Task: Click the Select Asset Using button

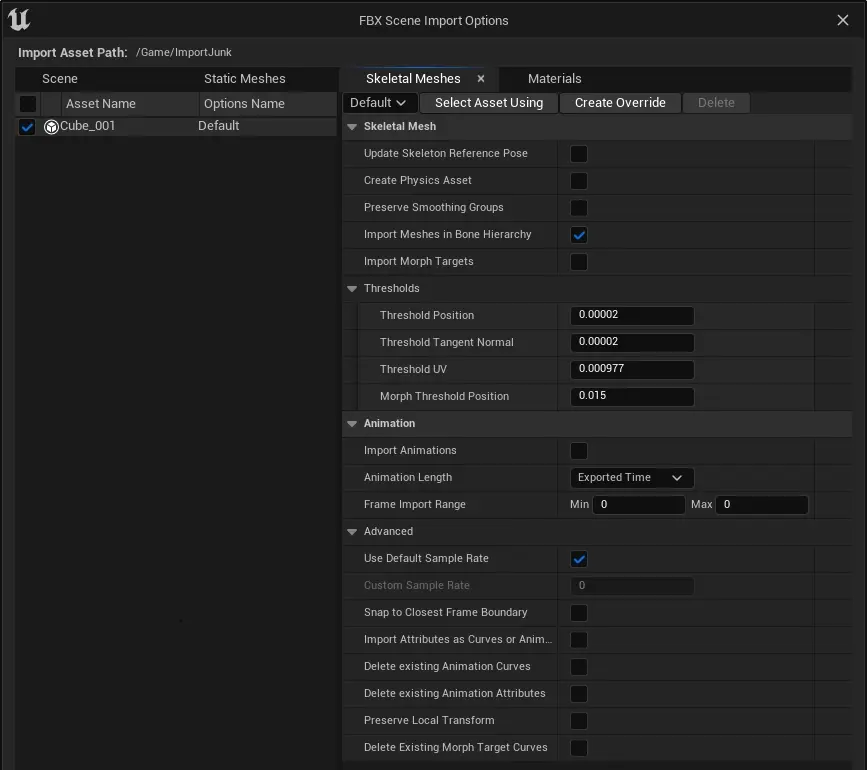Action: 489,103
